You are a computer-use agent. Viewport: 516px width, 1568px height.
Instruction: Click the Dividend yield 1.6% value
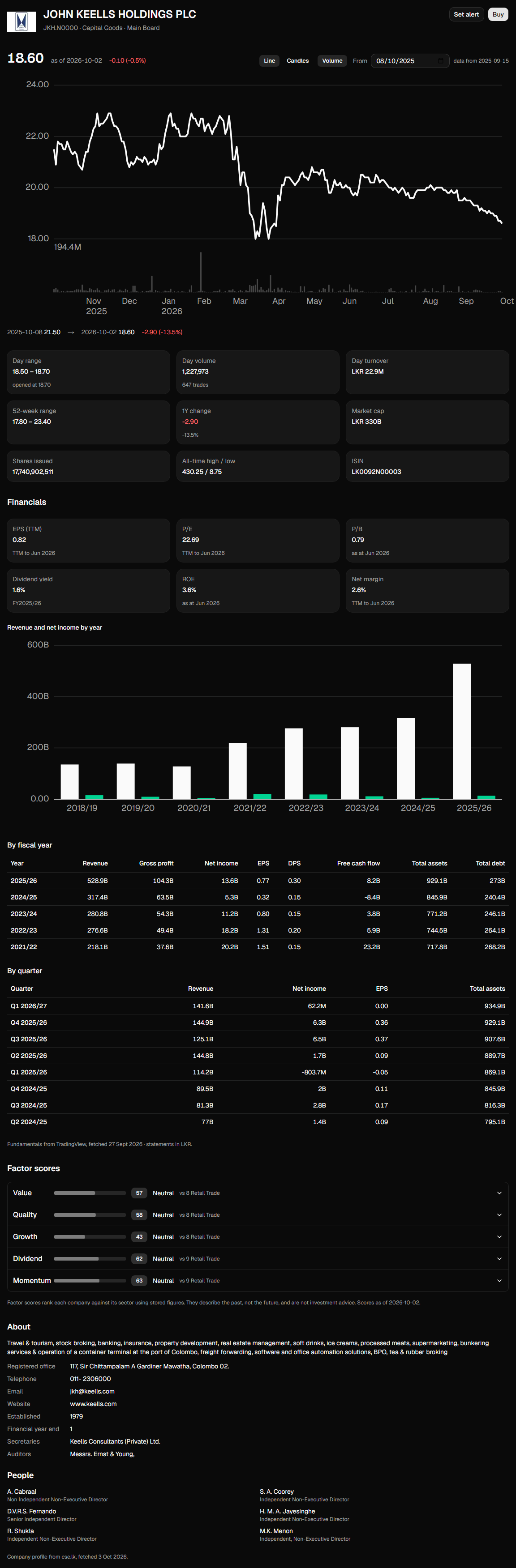click(19, 590)
